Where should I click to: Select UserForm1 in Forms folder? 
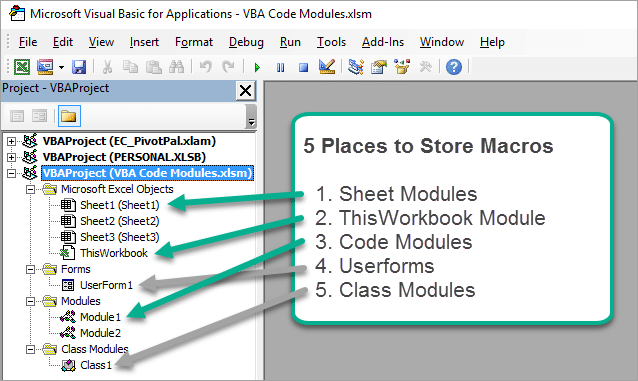[106, 285]
